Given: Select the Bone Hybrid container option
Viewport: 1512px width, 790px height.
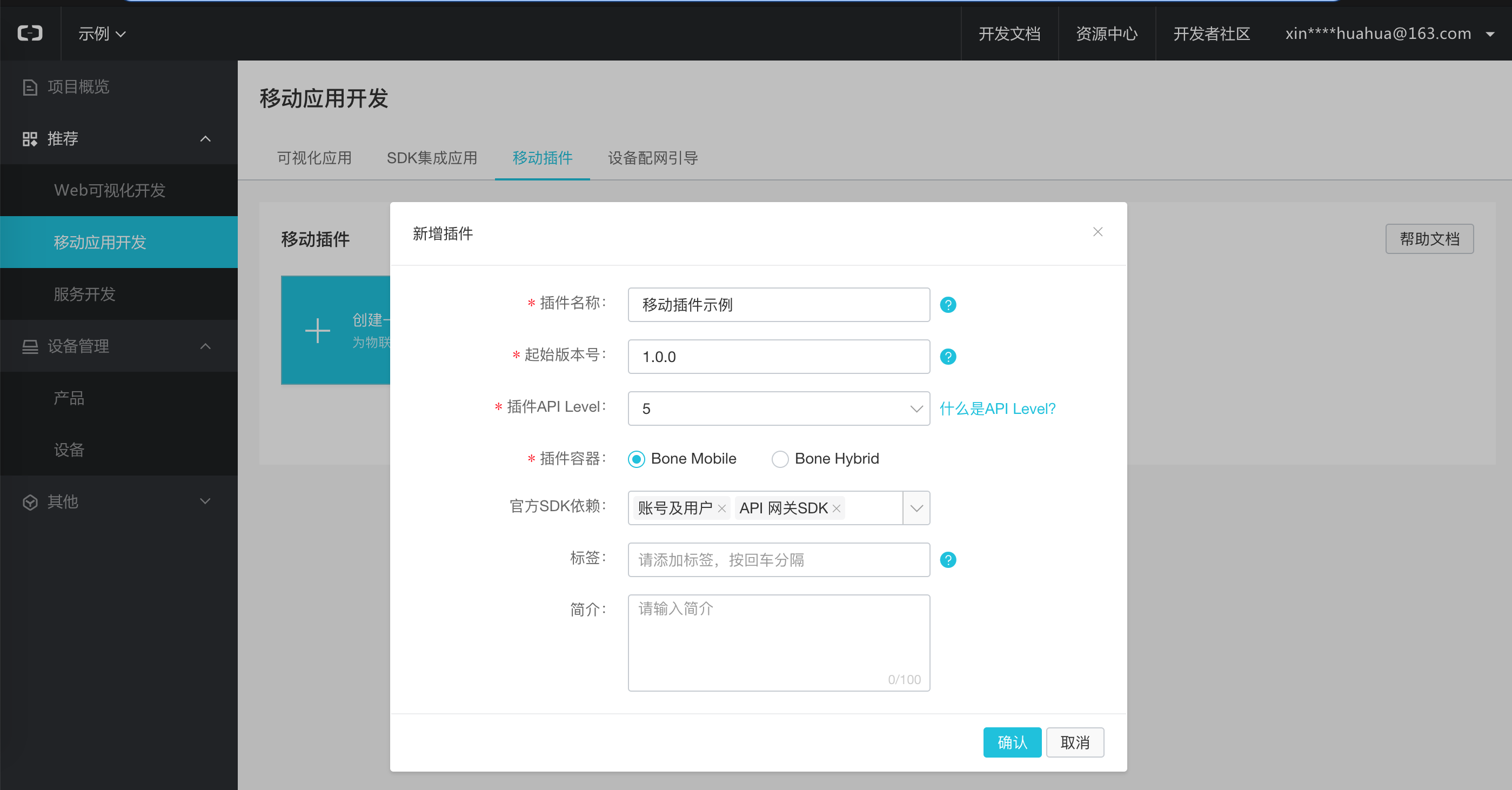Looking at the screenshot, I should (780, 459).
